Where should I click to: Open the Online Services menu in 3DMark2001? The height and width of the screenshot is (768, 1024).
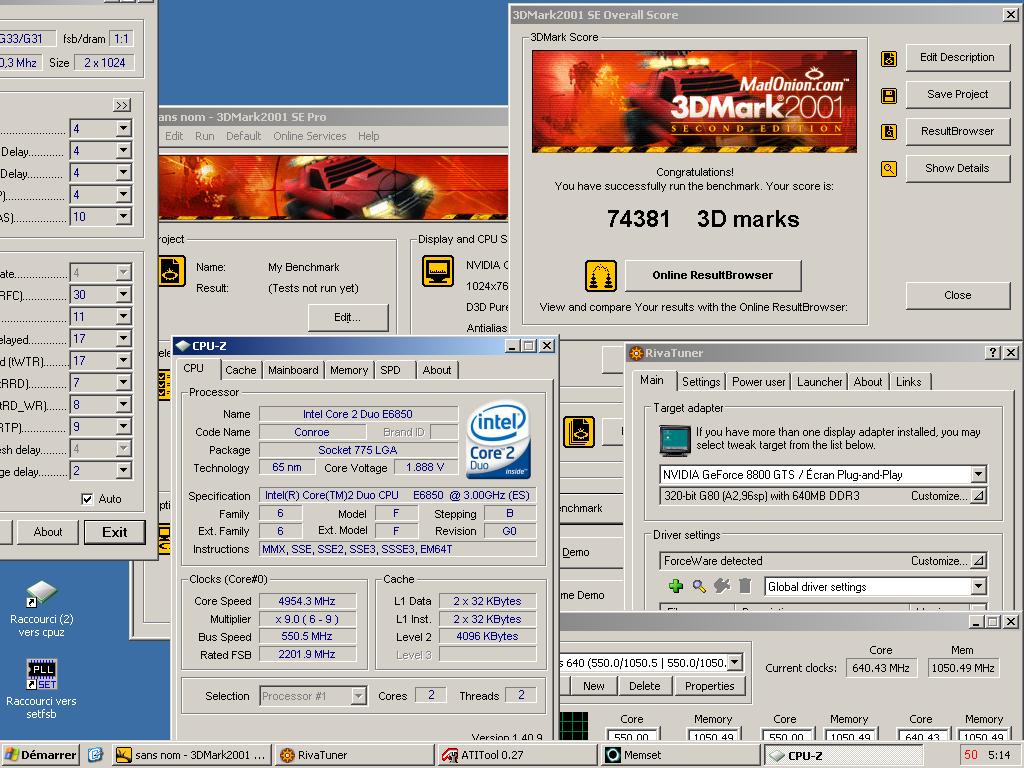click(310, 136)
